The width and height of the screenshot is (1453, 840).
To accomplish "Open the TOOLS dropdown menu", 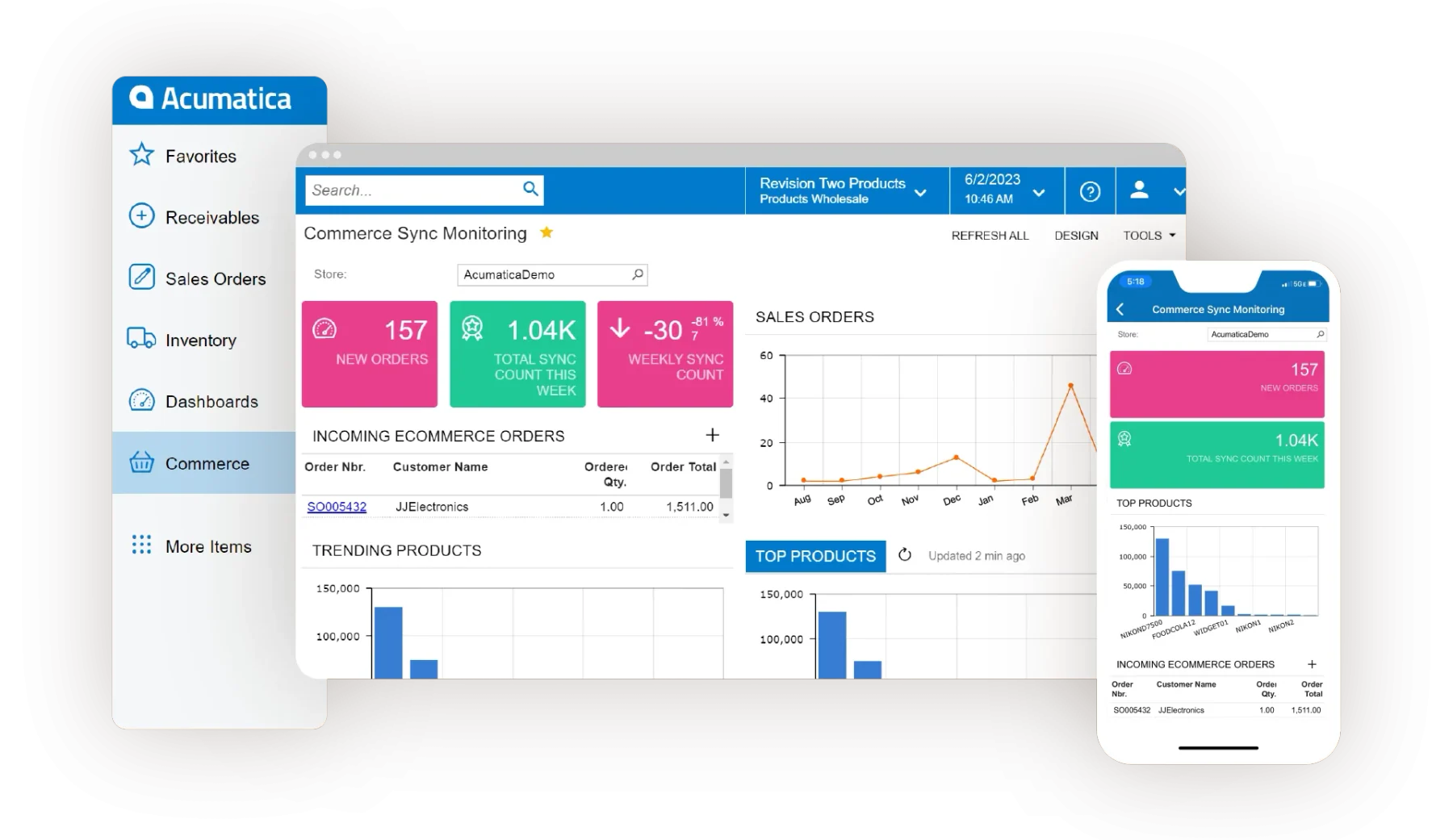I will (x=1149, y=236).
